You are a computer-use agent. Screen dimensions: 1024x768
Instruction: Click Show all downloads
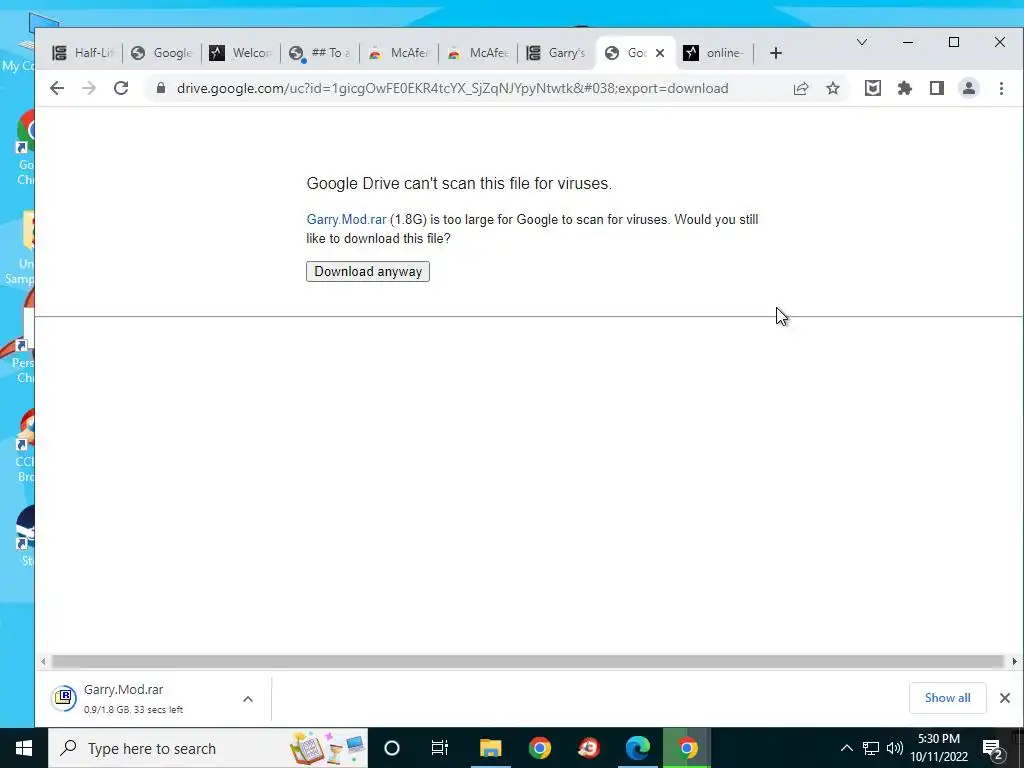click(948, 698)
